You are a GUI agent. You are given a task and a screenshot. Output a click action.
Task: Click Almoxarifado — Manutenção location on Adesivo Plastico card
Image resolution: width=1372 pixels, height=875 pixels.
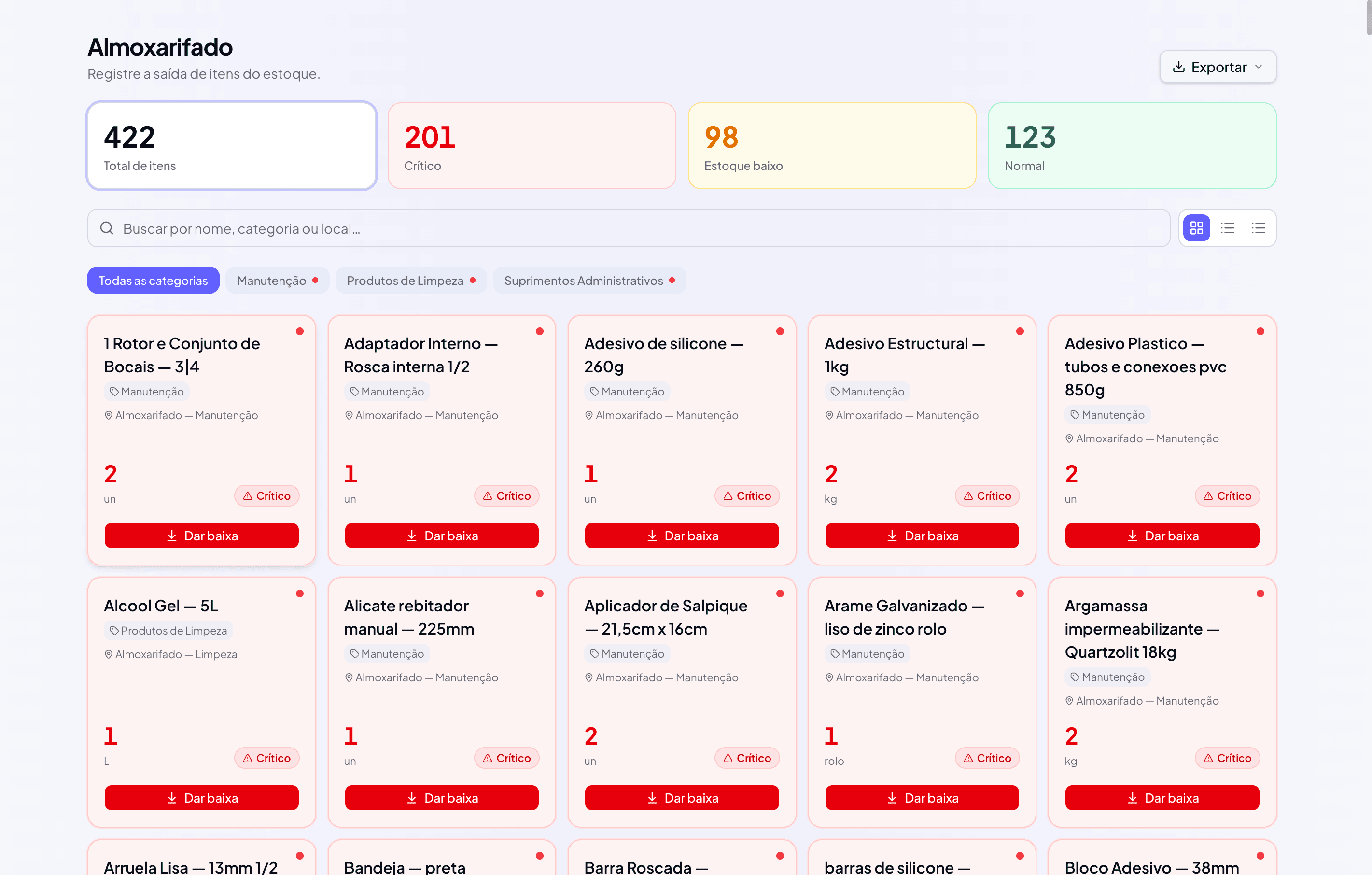[x=1142, y=439]
